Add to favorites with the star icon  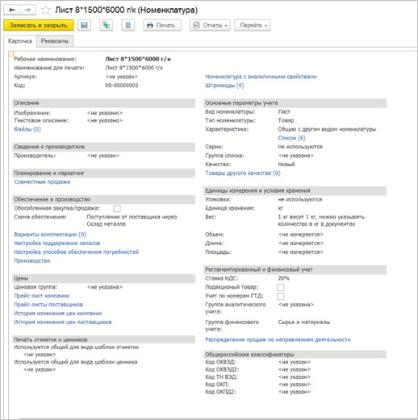45,10
